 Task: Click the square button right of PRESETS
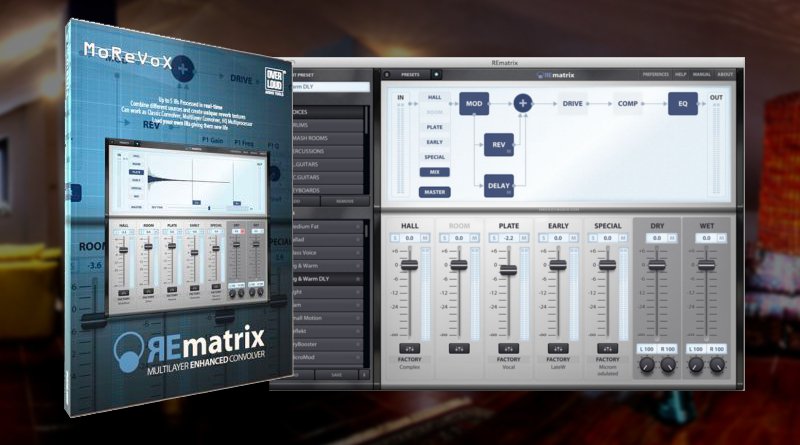436,75
